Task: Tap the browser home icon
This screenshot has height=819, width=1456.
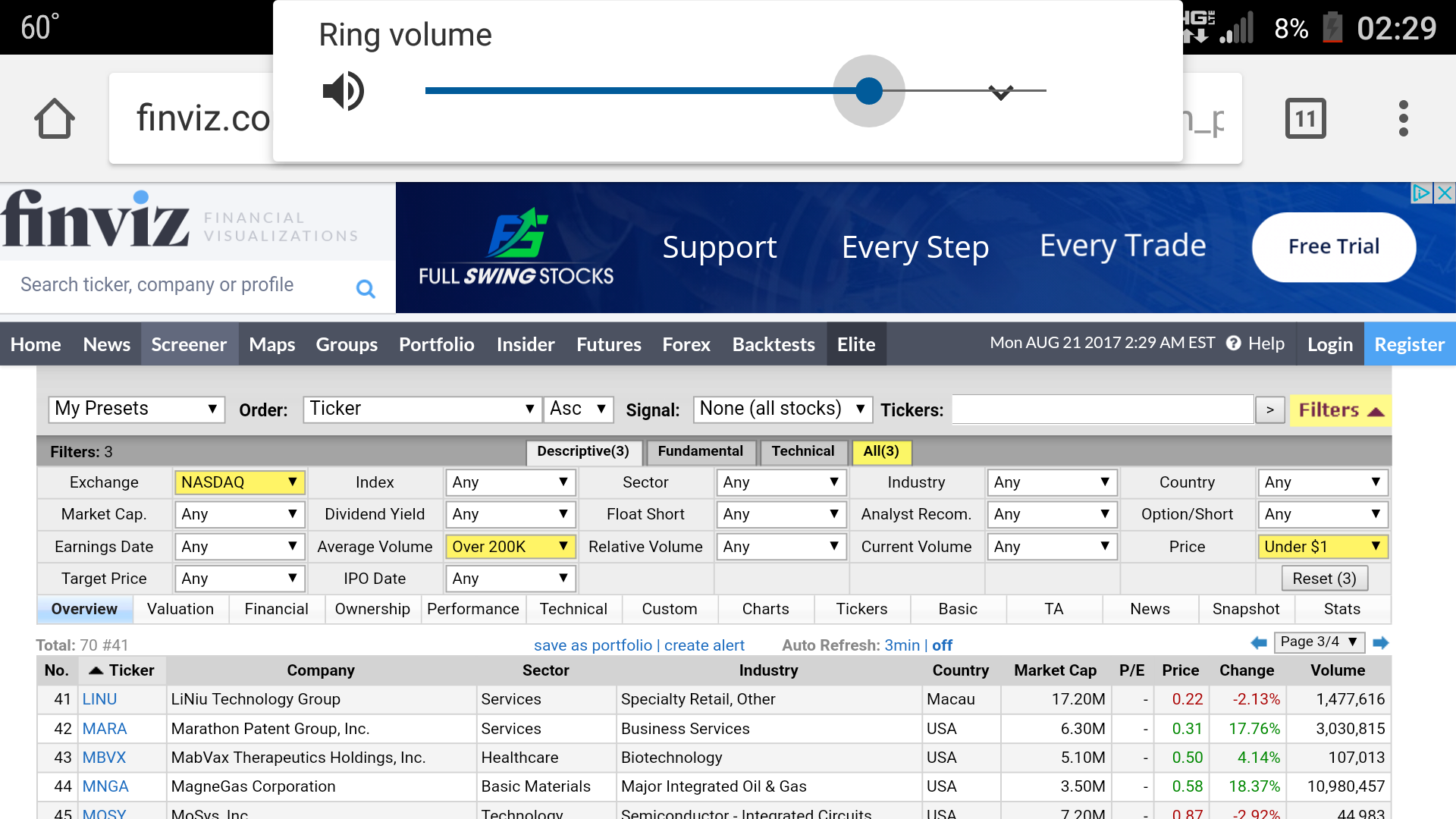Action: 55,118
